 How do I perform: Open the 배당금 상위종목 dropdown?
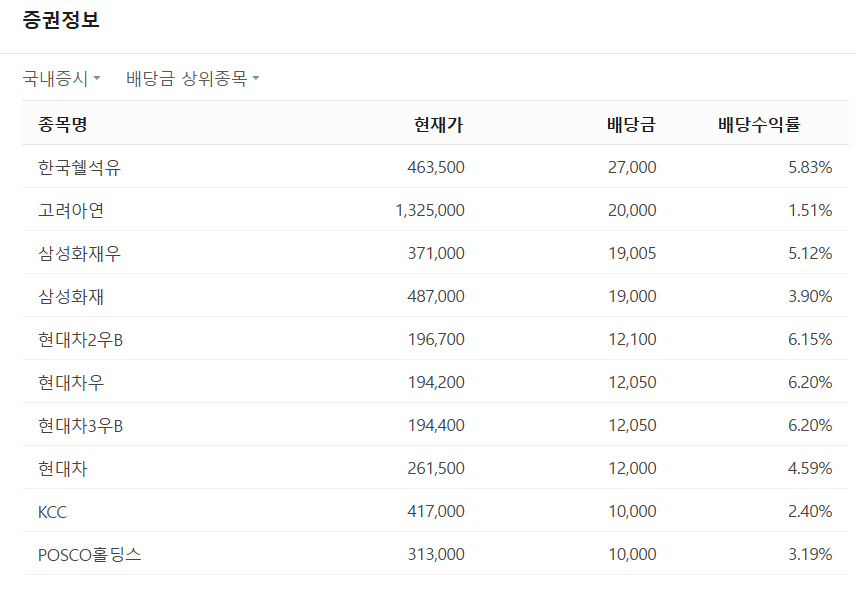click(192, 79)
